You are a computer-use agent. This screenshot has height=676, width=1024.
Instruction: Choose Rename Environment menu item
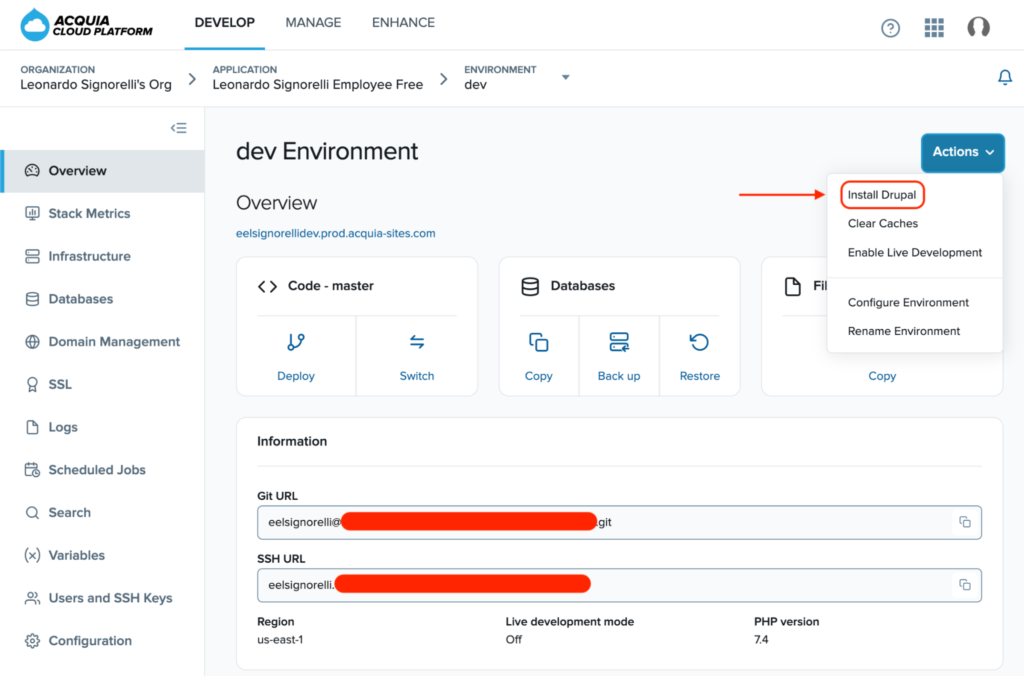(904, 331)
